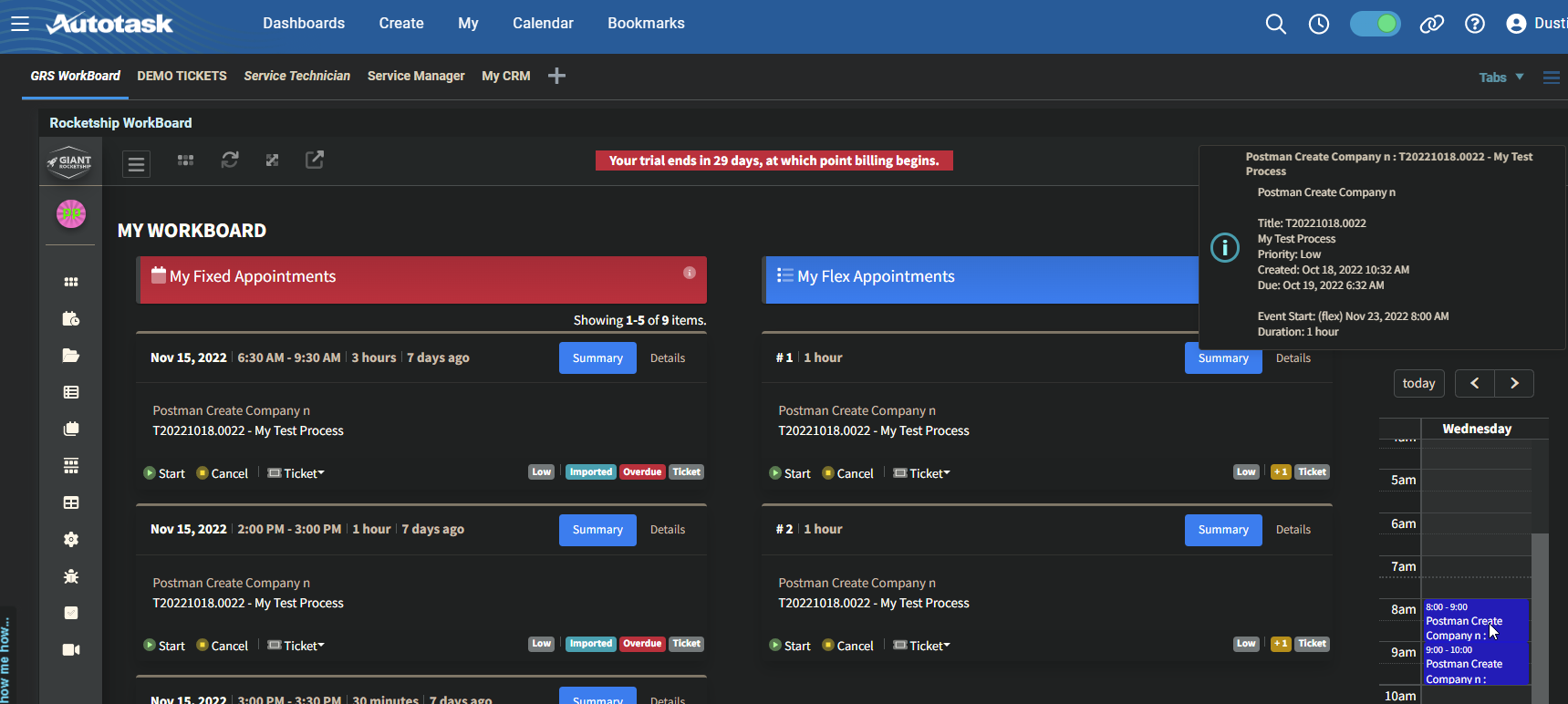
Task: Toggle the green switch in the top bar
Action: coord(1375,24)
